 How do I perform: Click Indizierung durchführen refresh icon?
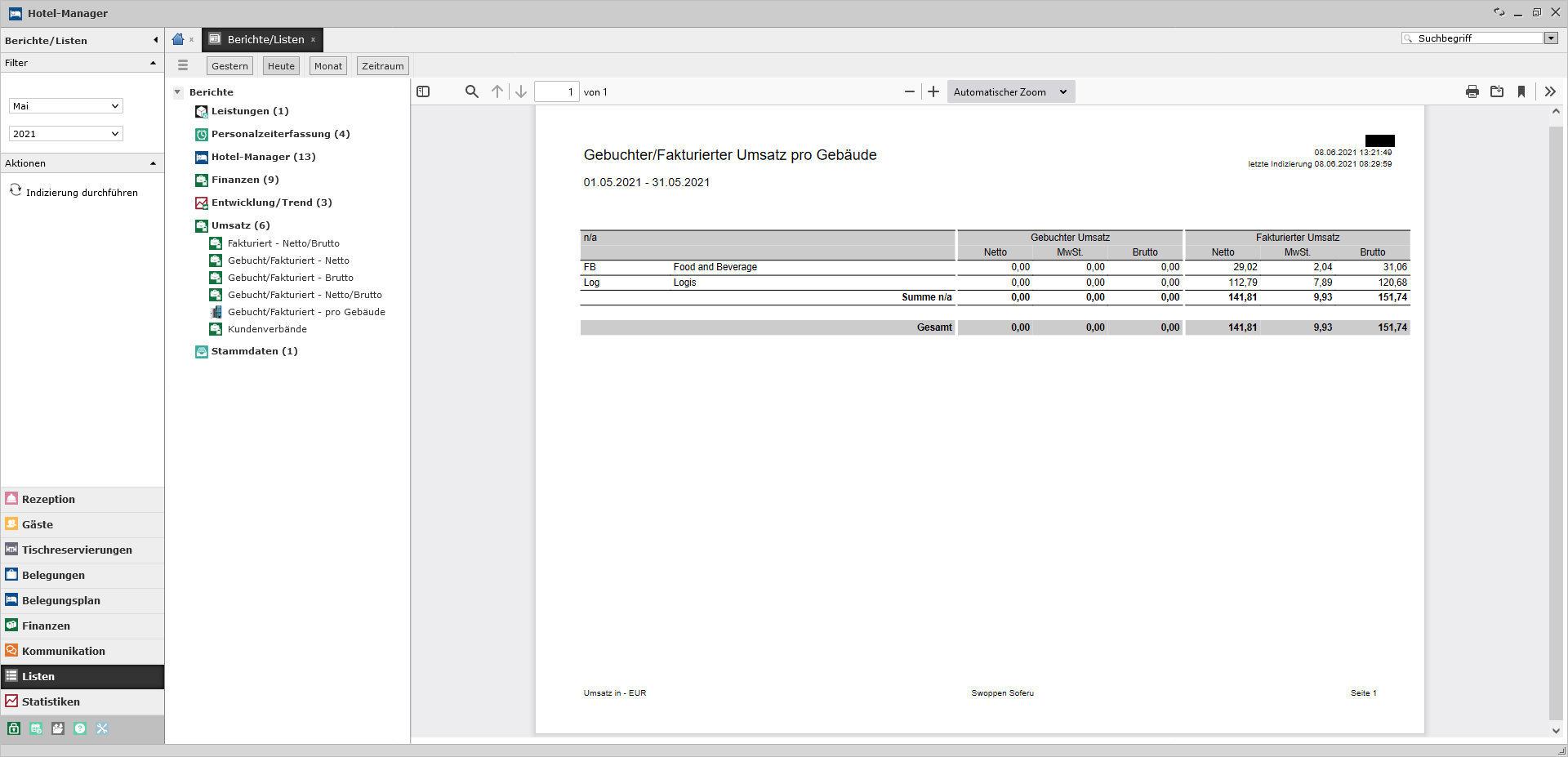point(15,190)
